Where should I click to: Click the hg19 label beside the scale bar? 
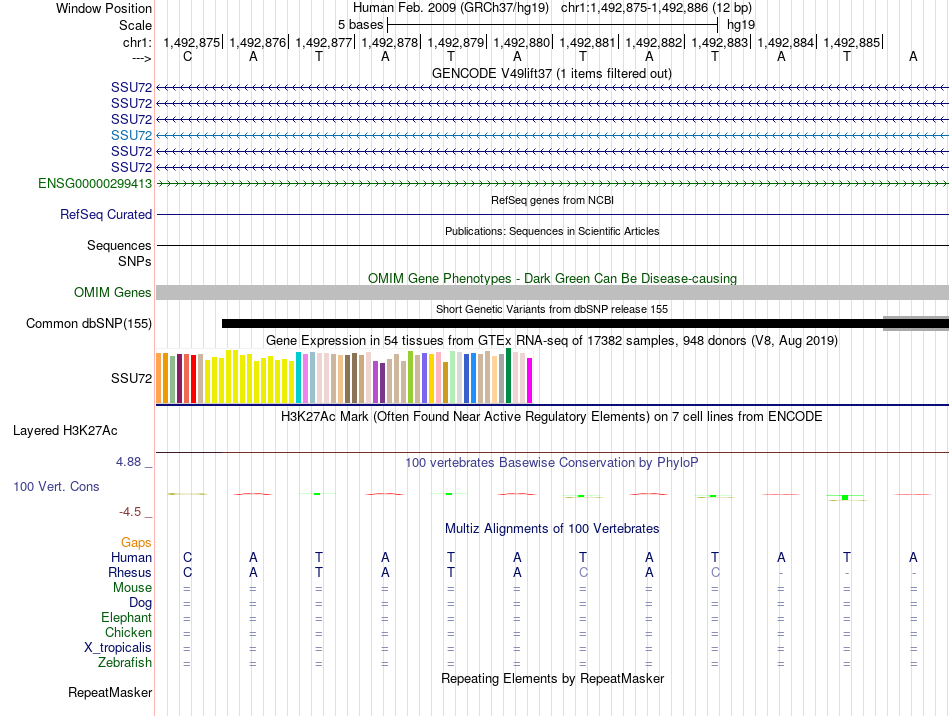(x=741, y=25)
